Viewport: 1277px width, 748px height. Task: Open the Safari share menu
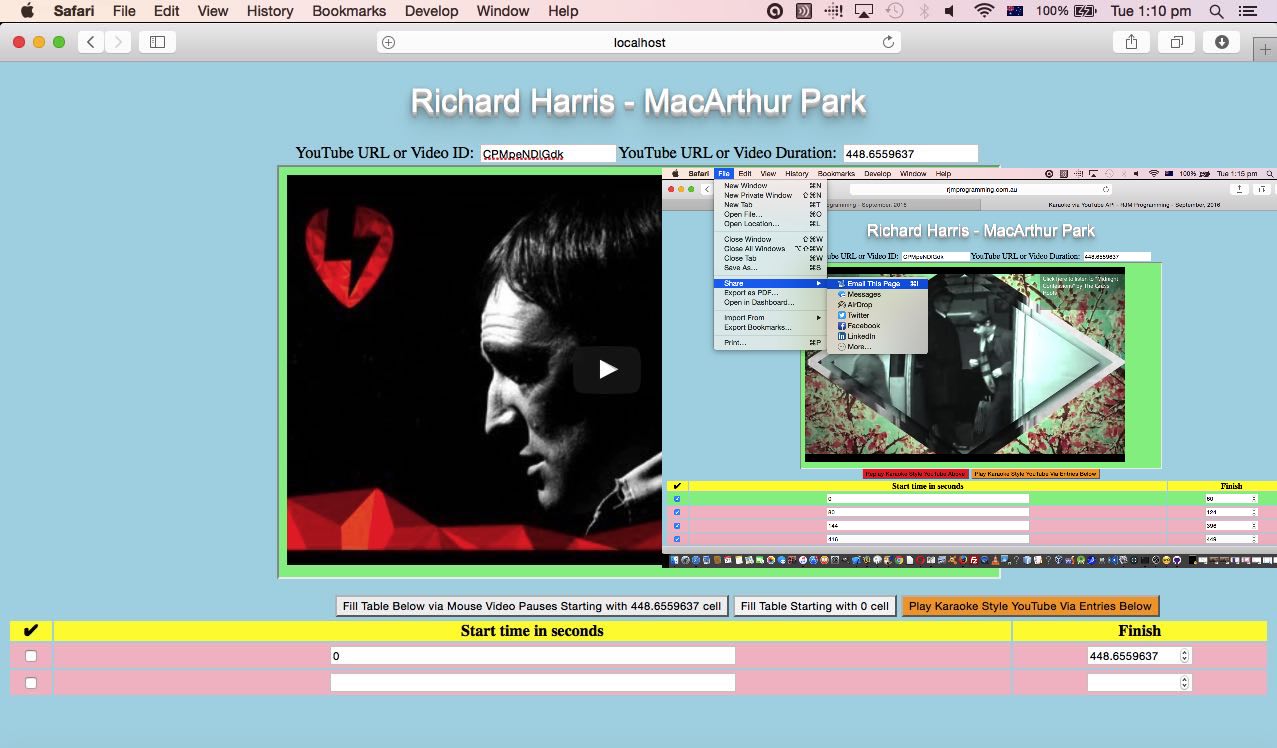[x=1131, y=42]
